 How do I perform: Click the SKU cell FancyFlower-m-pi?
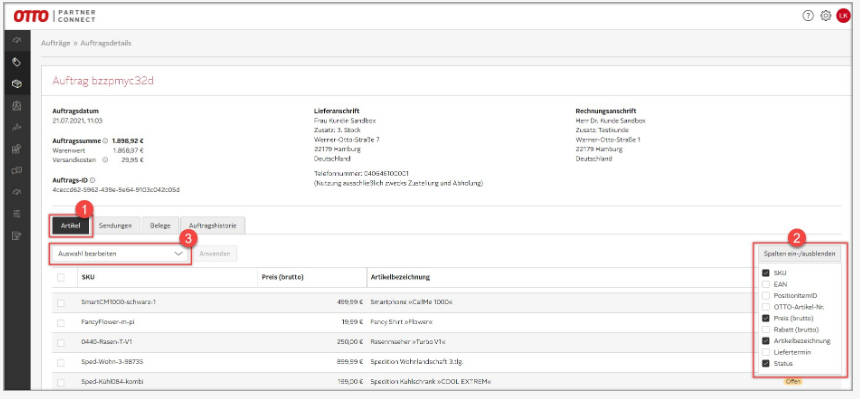[x=107, y=322]
